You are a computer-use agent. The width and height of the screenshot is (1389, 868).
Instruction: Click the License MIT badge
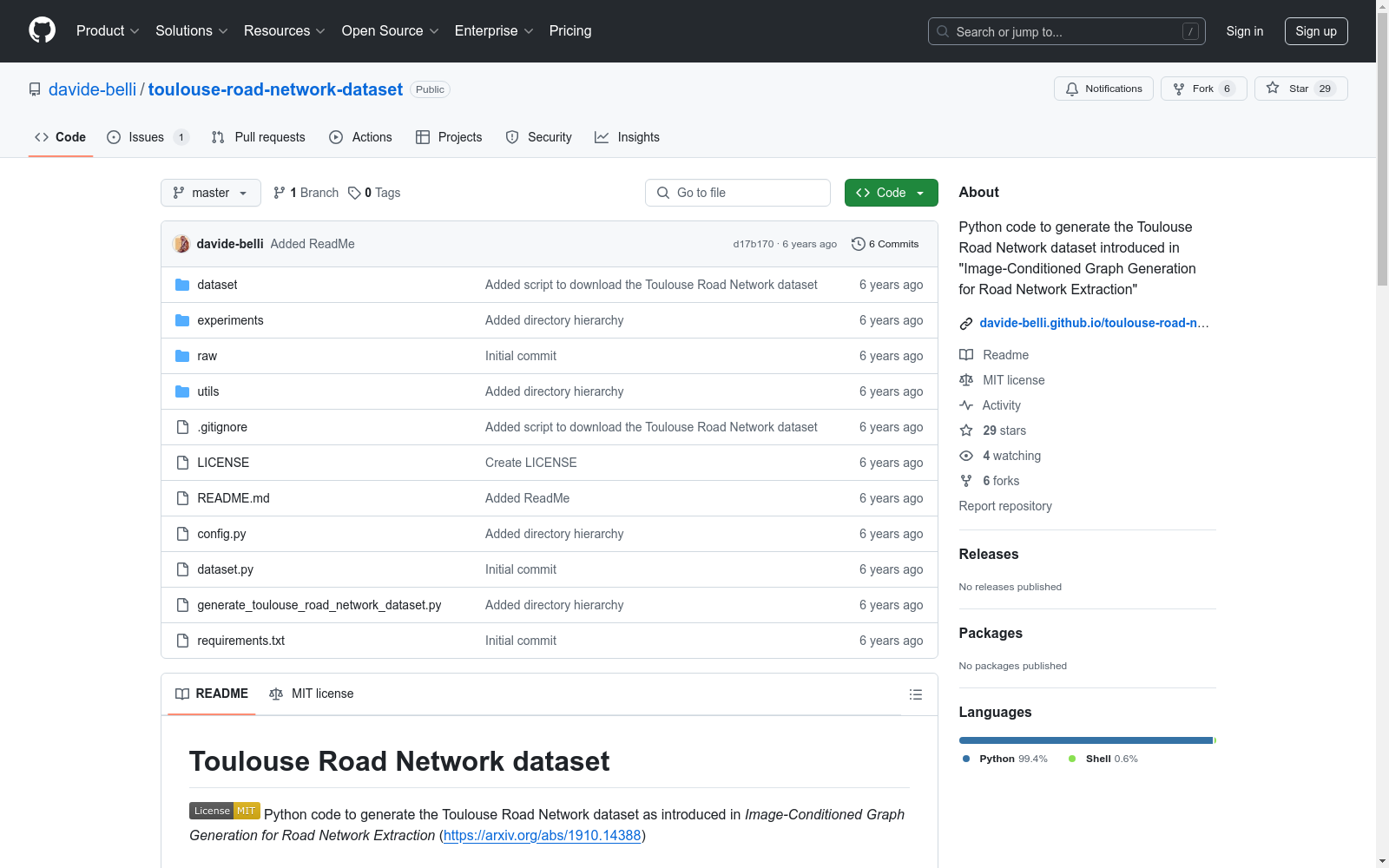[224, 811]
